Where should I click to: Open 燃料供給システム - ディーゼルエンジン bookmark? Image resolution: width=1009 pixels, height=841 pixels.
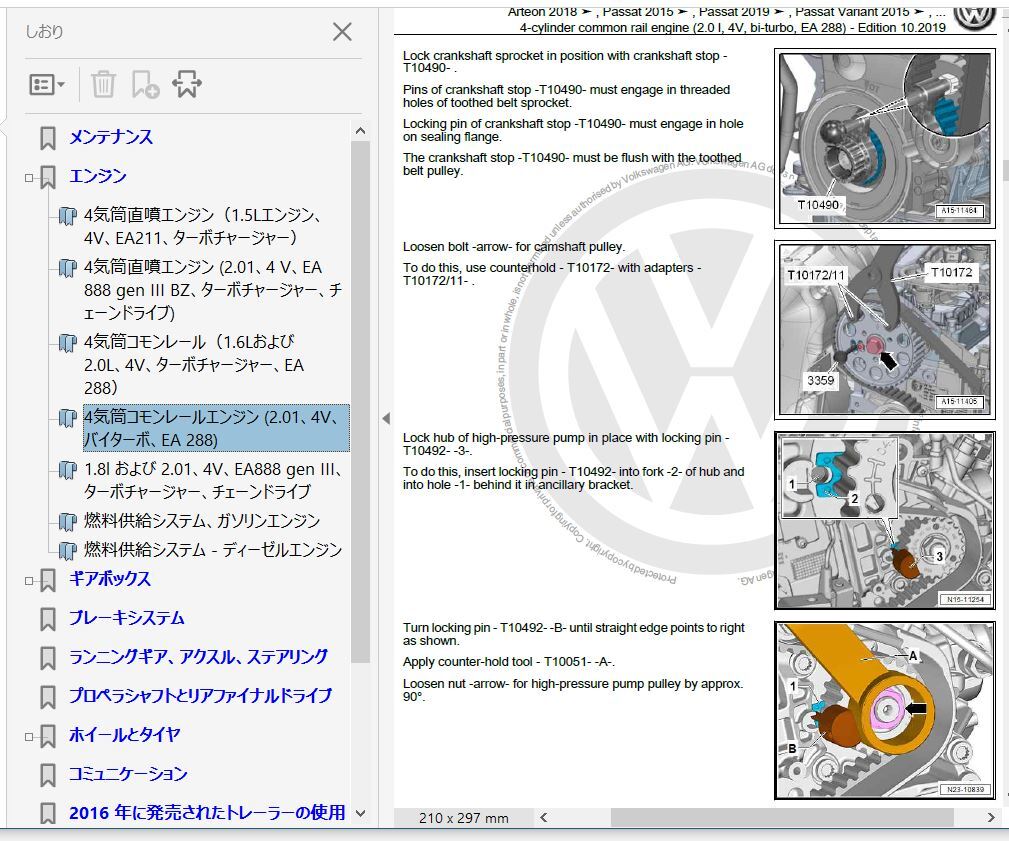(213, 549)
